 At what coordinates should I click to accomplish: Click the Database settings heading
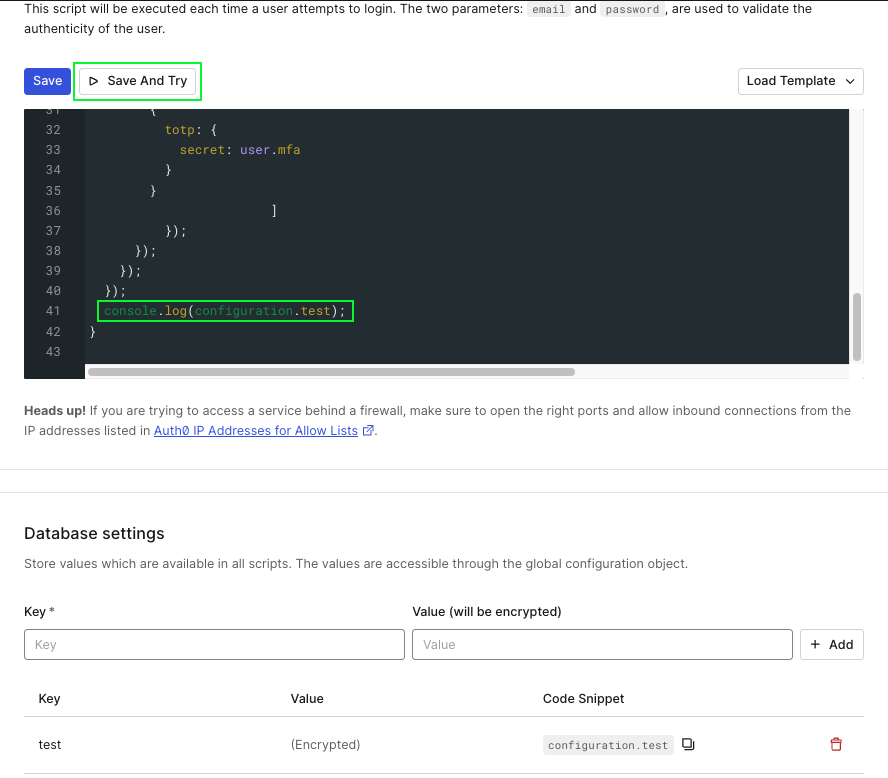[94, 533]
